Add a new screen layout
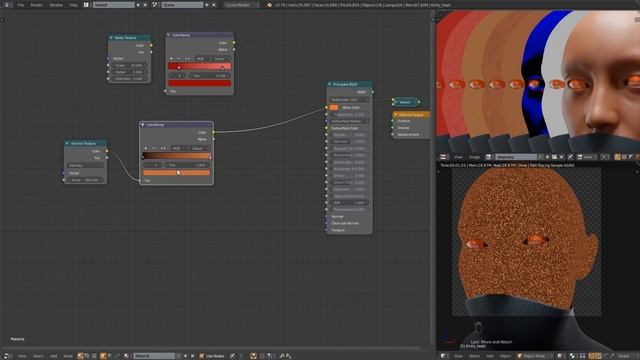Viewport: 640px width, 360px height. [138, 5]
